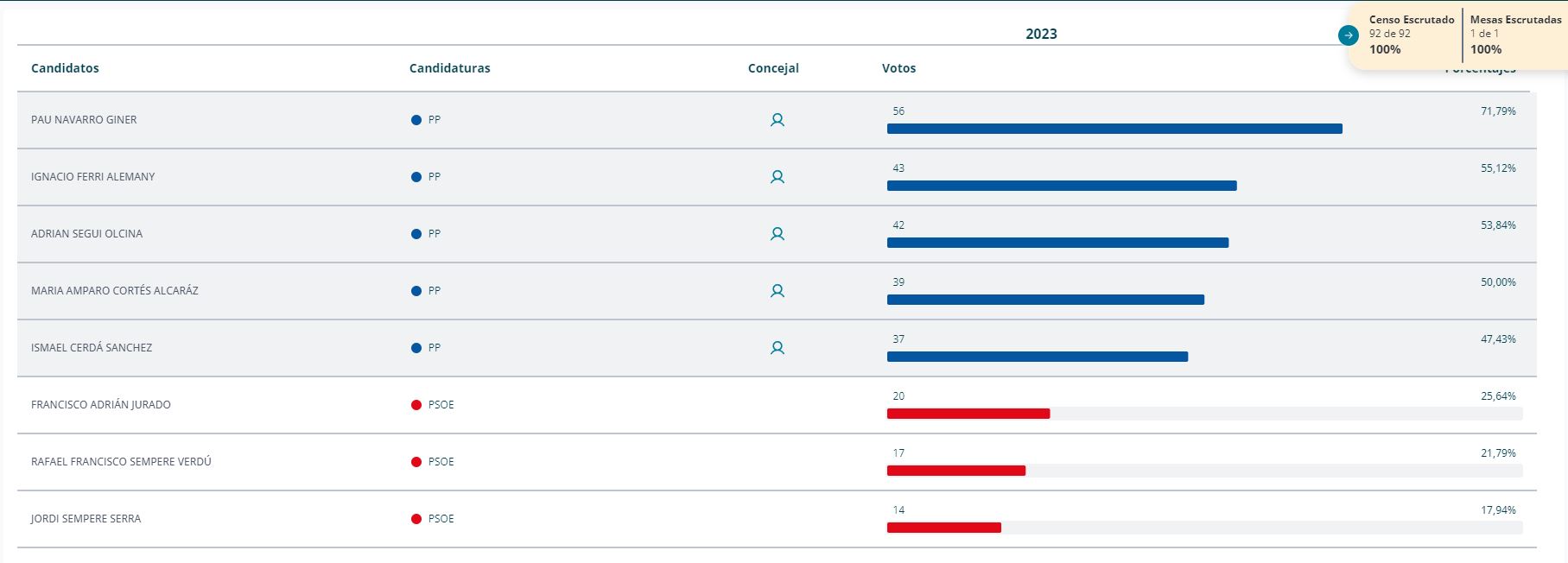Click the Candidatos column header
The image size is (1568, 563).
click(x=65, y=68)
